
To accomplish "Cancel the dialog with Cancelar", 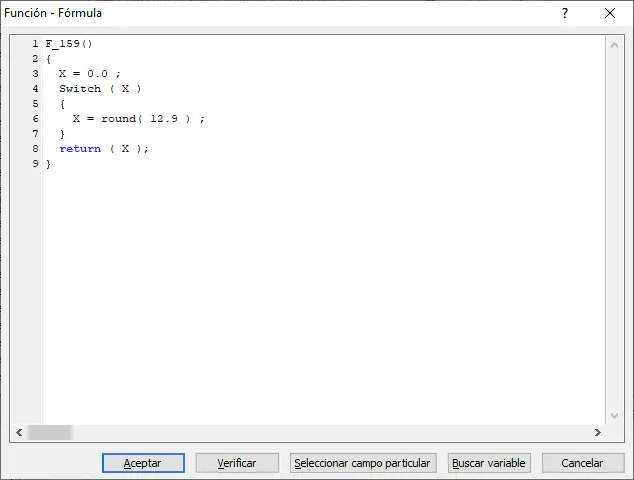I will coord(583,463).
